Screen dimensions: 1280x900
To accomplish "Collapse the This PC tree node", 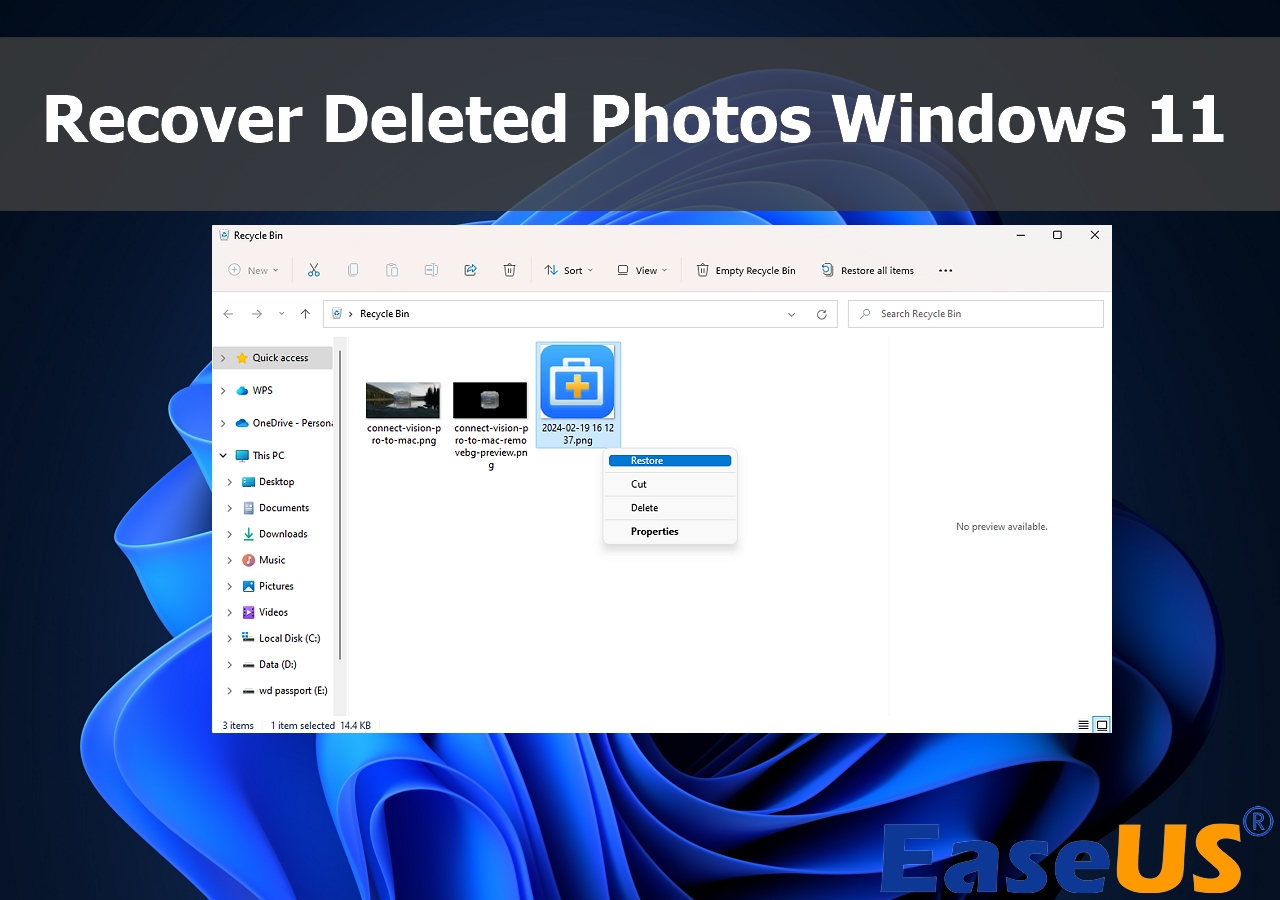I will (x=223, y=456).
